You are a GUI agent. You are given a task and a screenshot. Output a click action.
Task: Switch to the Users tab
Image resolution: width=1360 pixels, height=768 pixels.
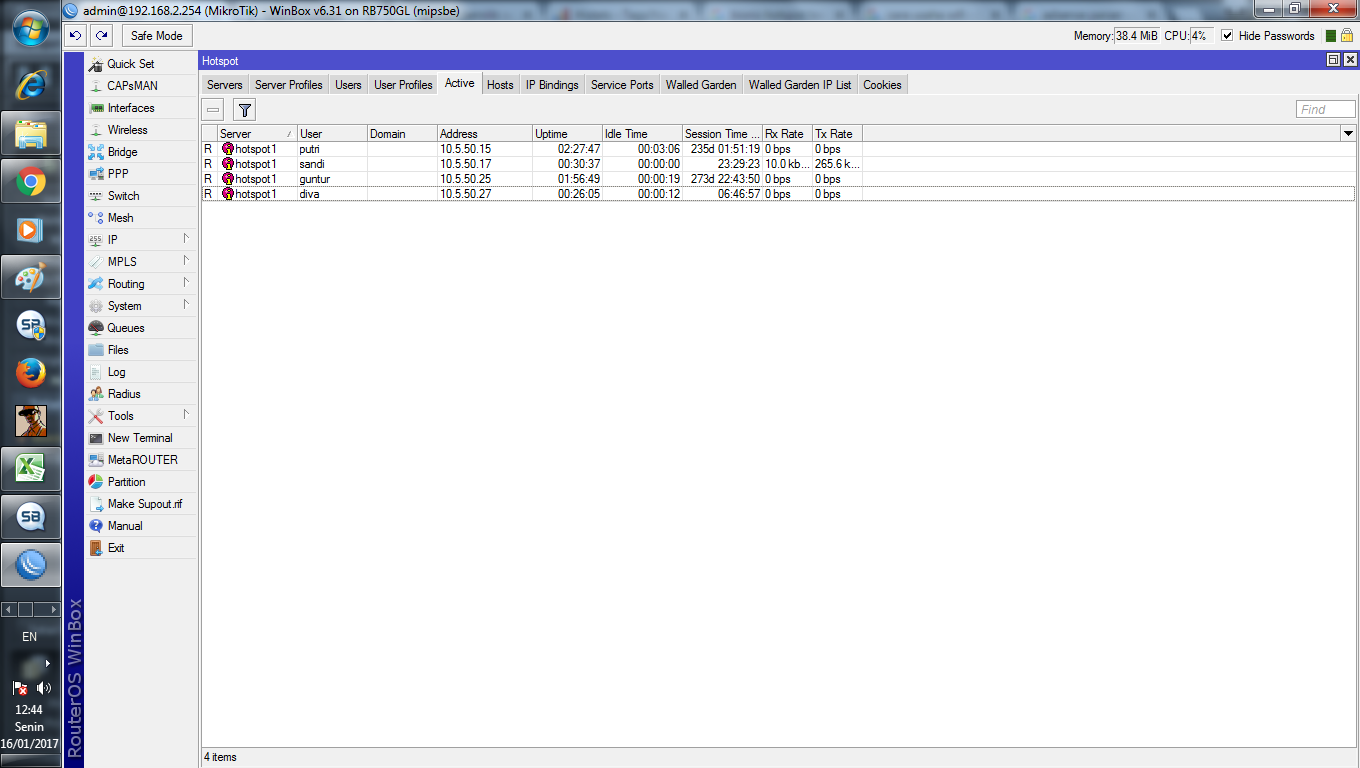click(348, 85)
